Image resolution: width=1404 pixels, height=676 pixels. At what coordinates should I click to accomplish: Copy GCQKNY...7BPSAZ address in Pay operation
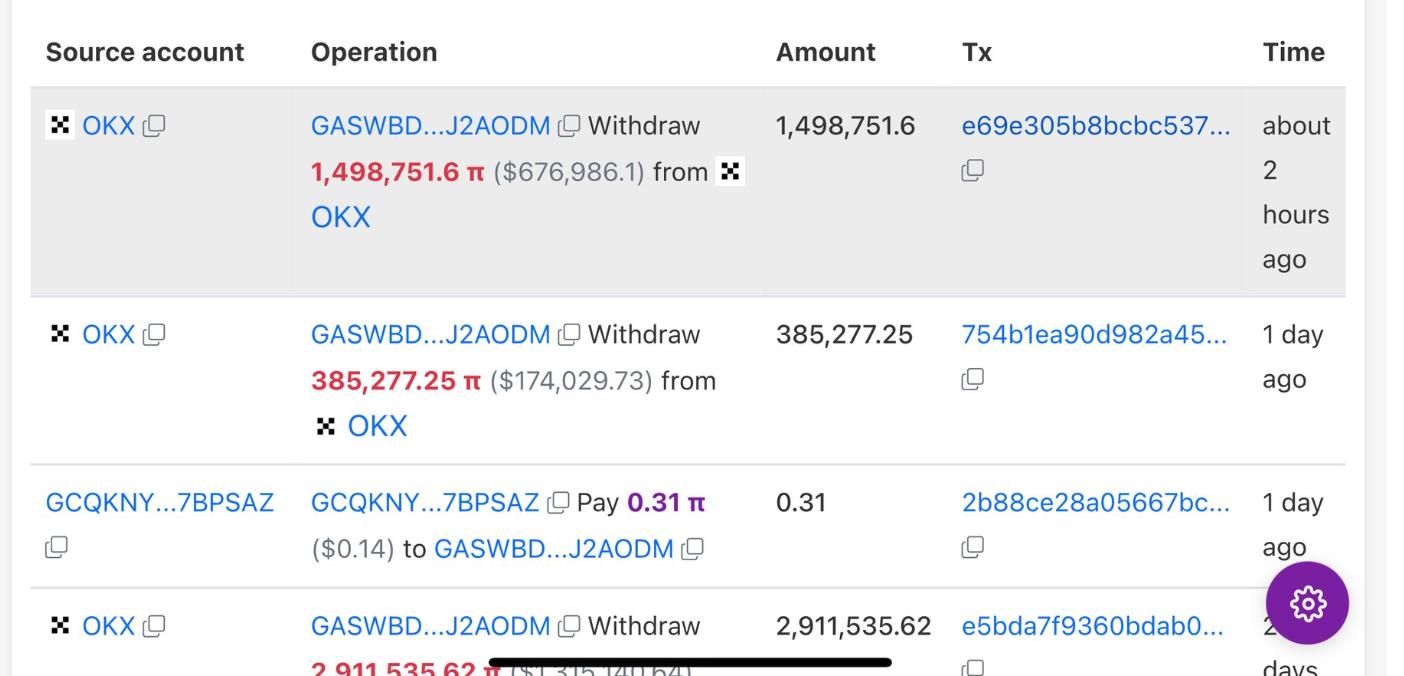click(x=559, y=502)
